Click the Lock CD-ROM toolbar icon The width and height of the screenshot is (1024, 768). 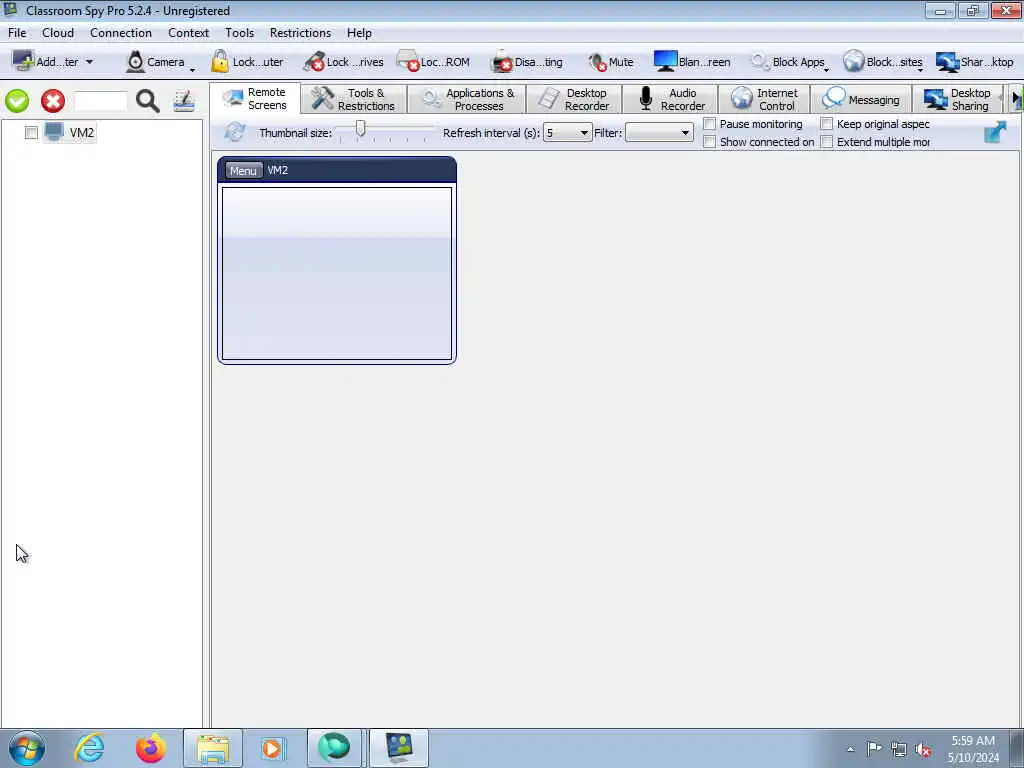pos(408,61)
